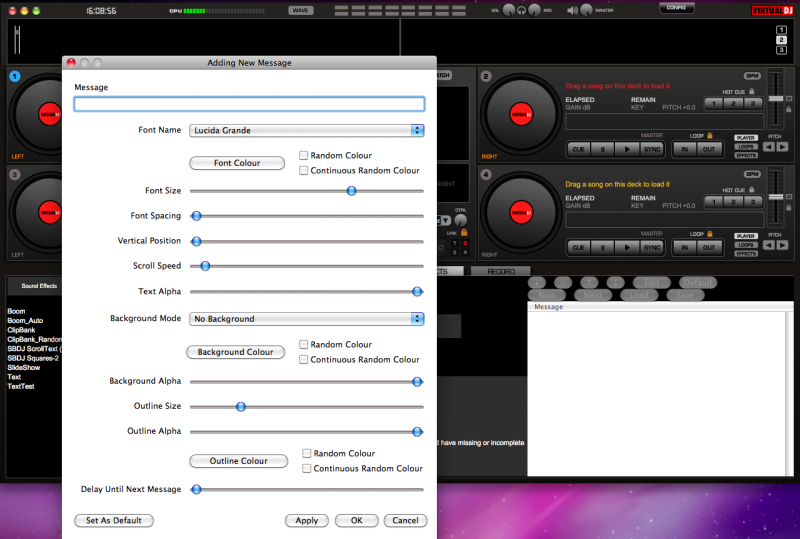This screenshot has width=800, height=539.
Task: Toggle the loop lock on deck 2
Action: click(710, 135)
